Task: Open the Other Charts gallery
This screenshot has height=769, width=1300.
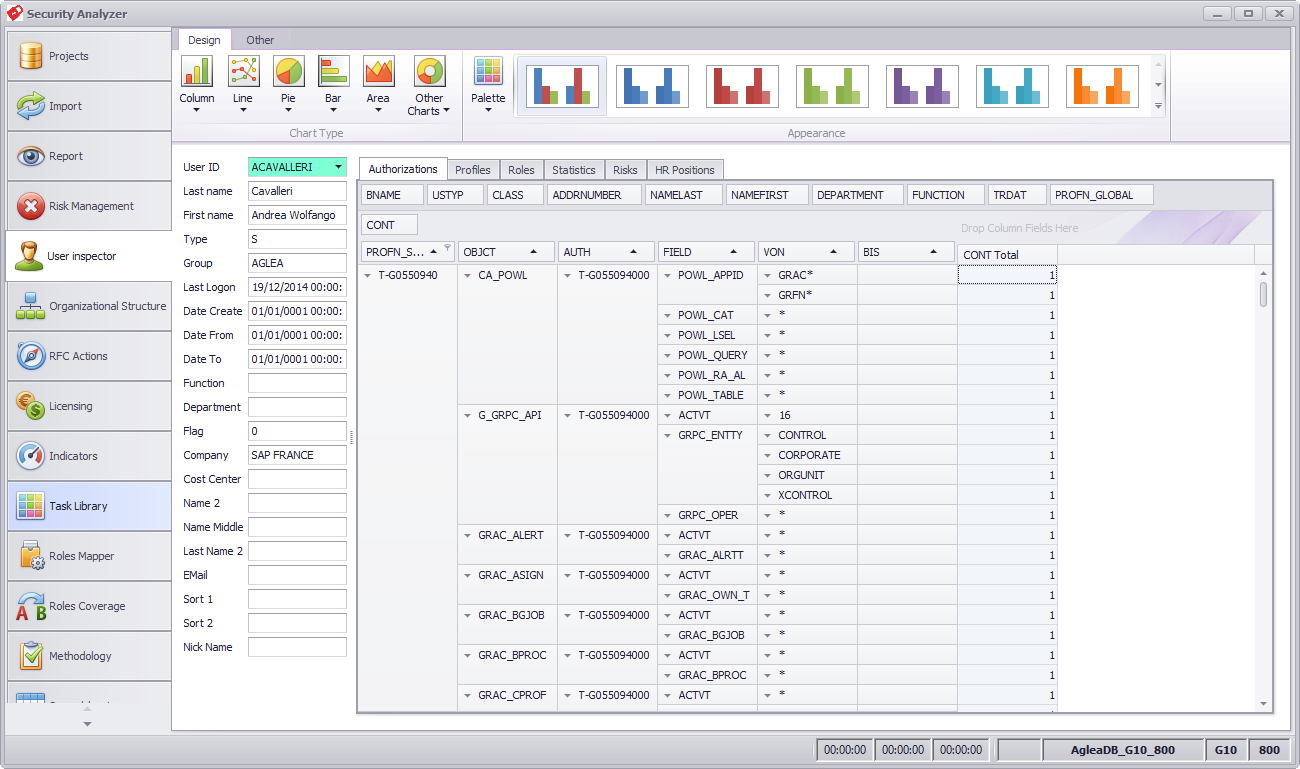Action: 429,85
